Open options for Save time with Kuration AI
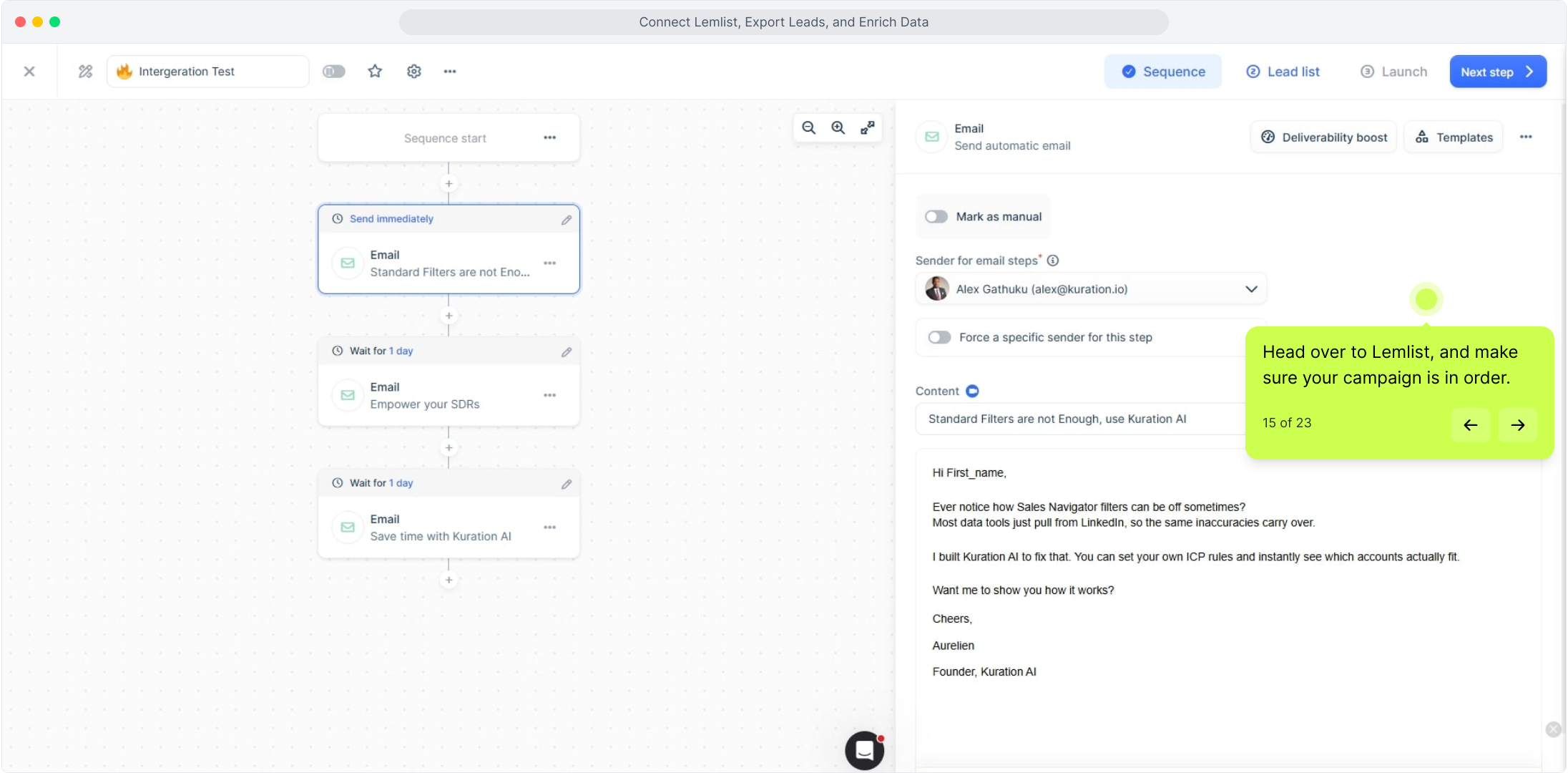The height and width of the screenshot is (773, 1568). pyautogui.click(x=549, y=528)
